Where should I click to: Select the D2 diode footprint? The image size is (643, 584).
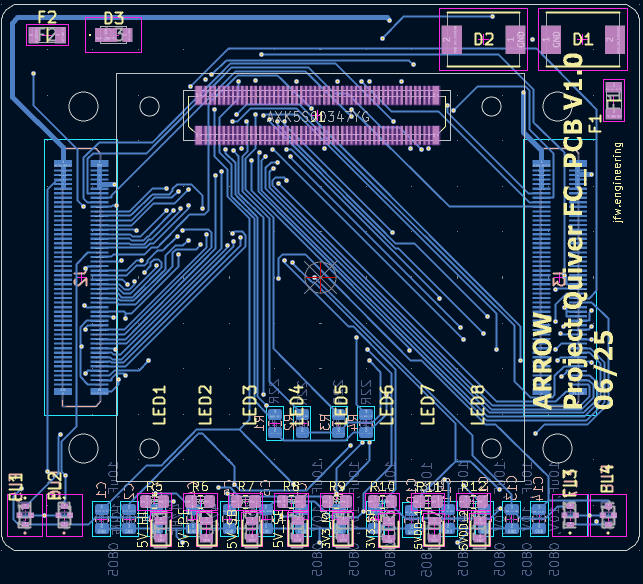coord(483,39)
